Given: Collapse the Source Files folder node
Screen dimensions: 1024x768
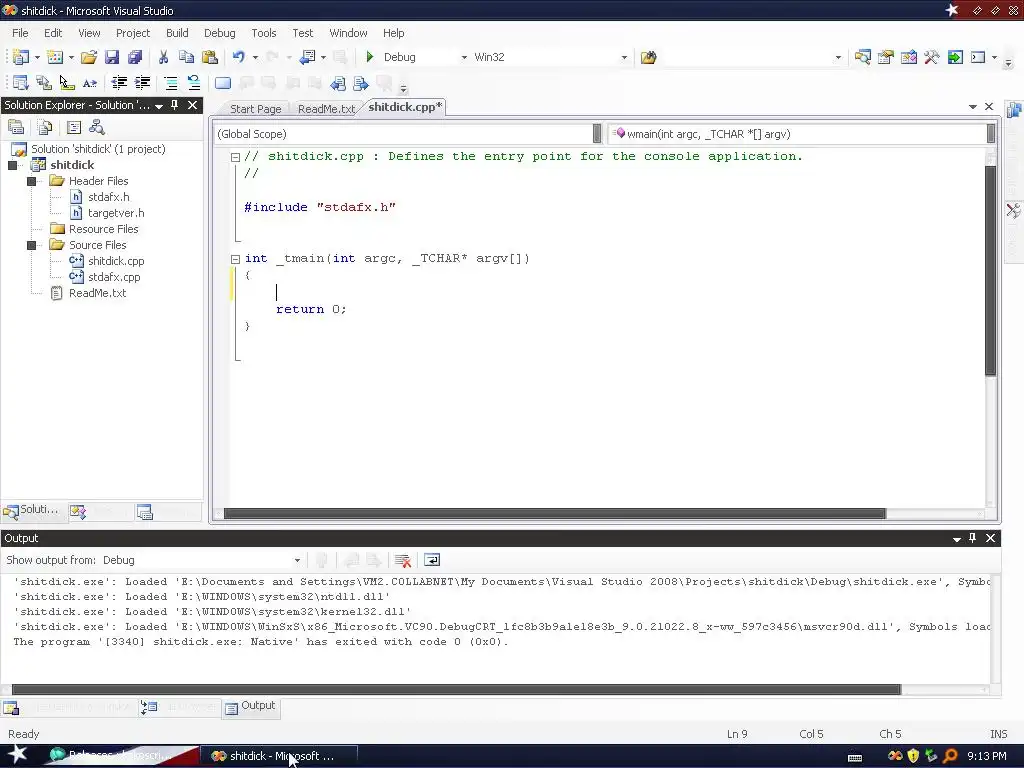Looking at the screenshot, I should coord(31,245).
